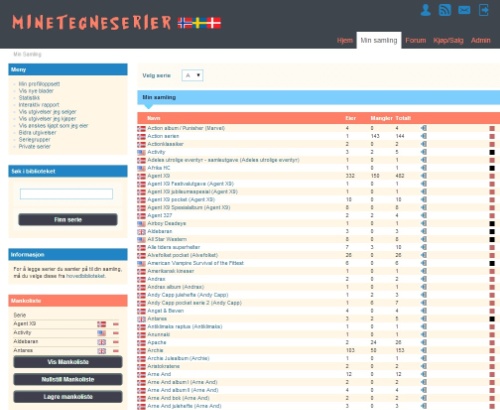Click the Norwegian flag beside the logo
The image size is (500, 410).
[x=185, y=23]
